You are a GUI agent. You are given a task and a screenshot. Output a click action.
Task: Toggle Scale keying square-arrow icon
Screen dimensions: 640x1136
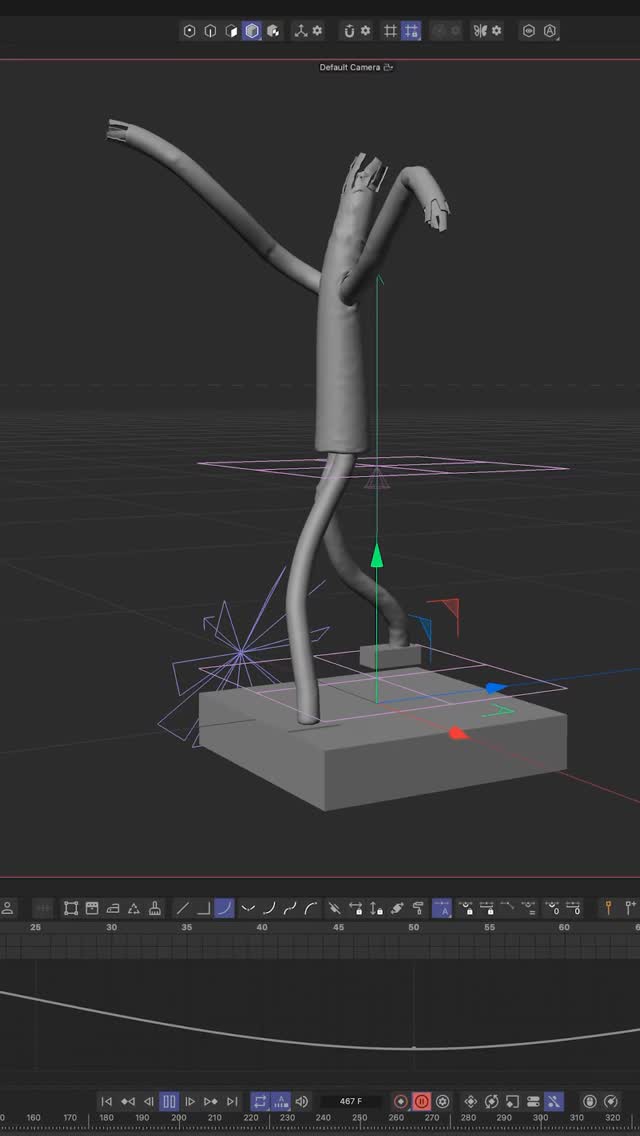coord(512,1101)
